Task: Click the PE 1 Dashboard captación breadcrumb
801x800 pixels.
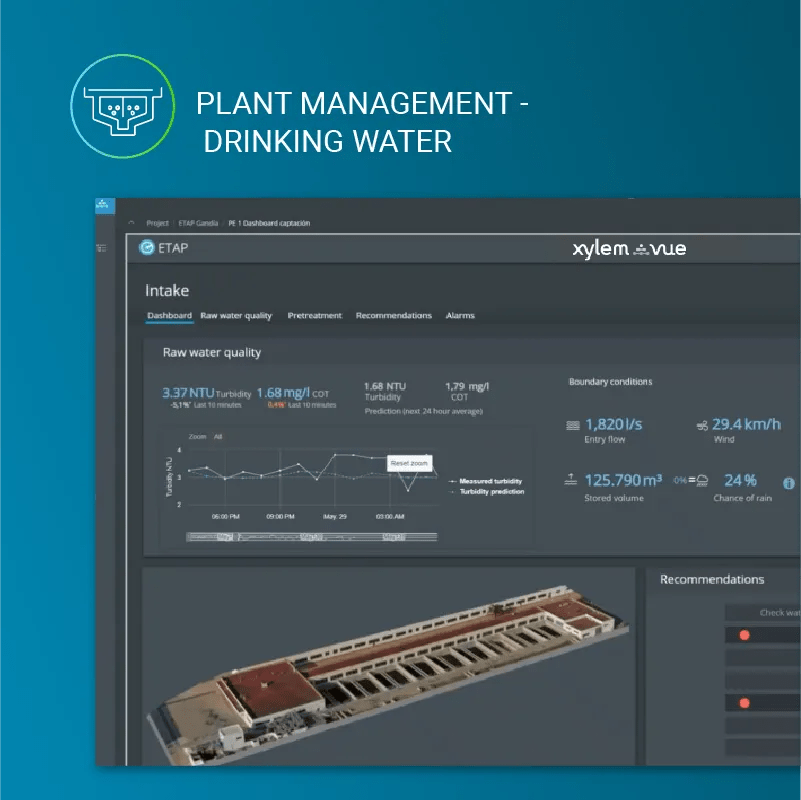Action: (269, 223)
